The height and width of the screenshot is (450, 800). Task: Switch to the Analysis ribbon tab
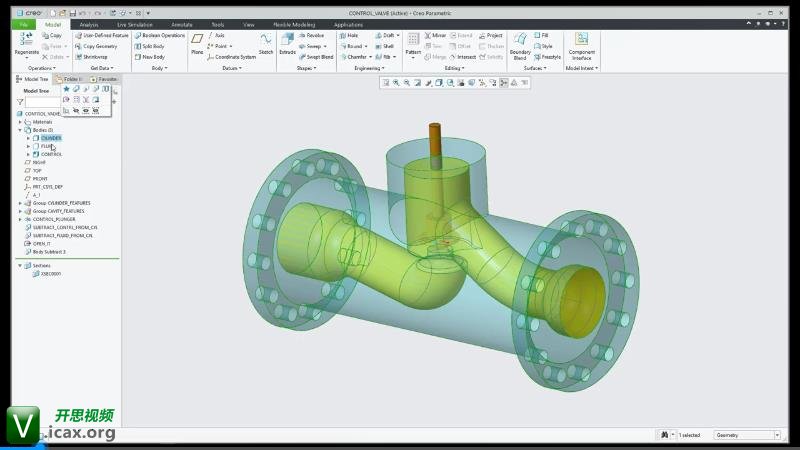tap(88, 23)
